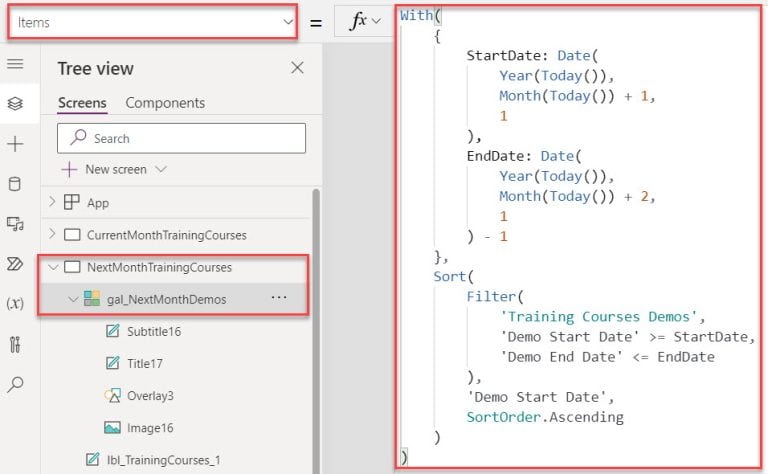Screen dimensions: 768x474
Task: Select the CurrentMonthTrainingCourses screen
Action: coord(167,235)
